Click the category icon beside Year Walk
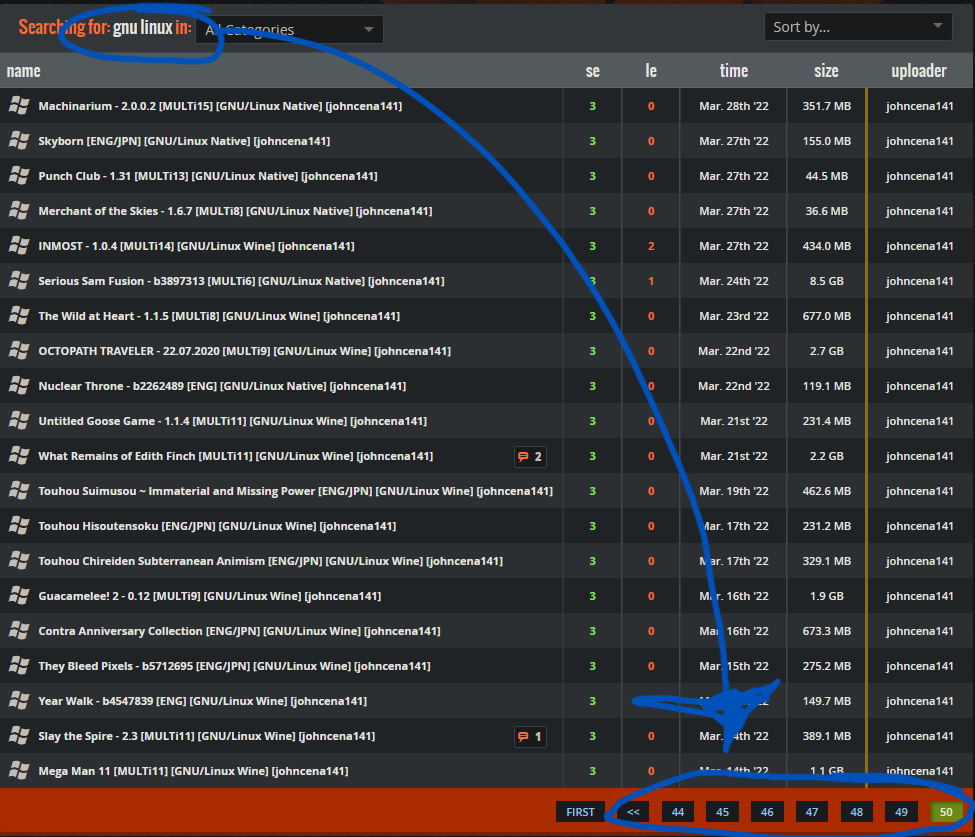Viewport: 975px width, 837px height. pyautogui.click(x=19, y=701)
